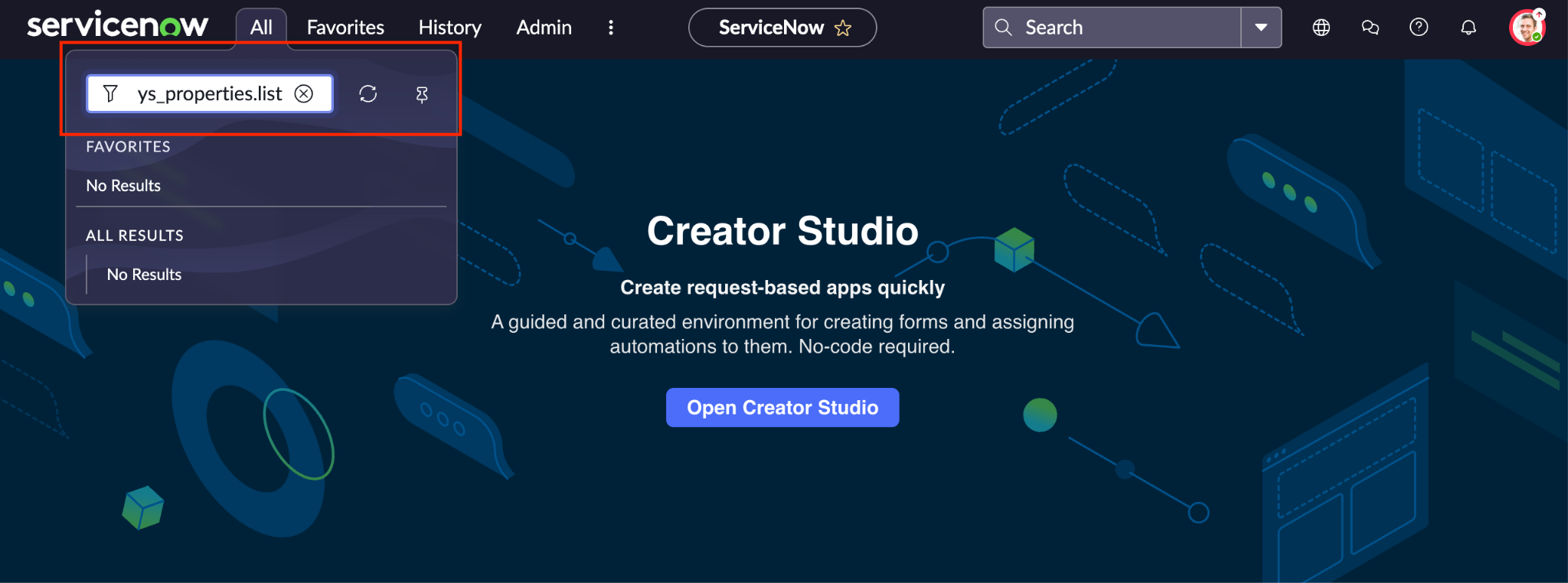Screen dimensions: 1568x583
Task: Open the user profile avatar menu
Action: (x=1527, y=28)
